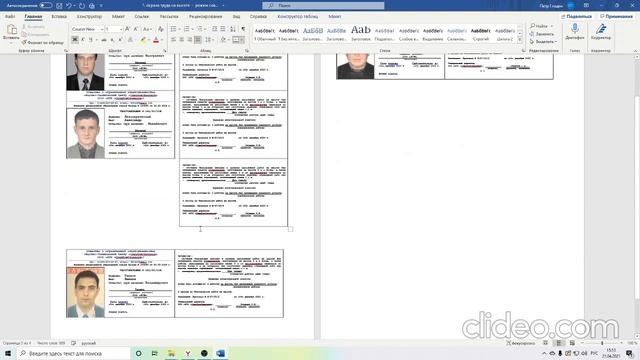640x360 pixels.
Task: Toggle Bold formatting
Action: click(75, 40)
